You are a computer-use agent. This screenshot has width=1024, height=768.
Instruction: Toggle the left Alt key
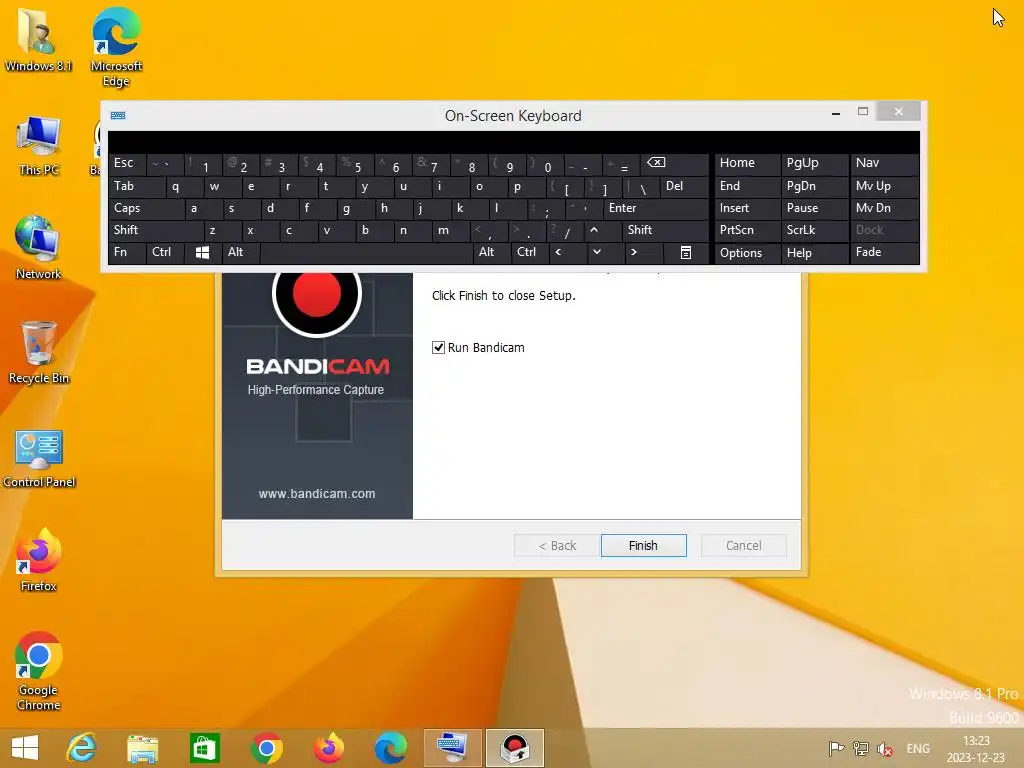tap(240, 252)
